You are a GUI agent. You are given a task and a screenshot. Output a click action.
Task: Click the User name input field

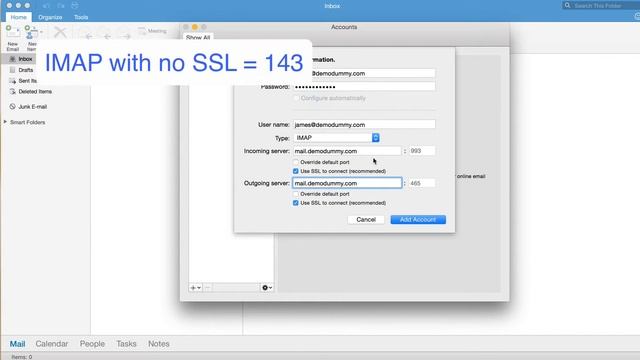364,124
